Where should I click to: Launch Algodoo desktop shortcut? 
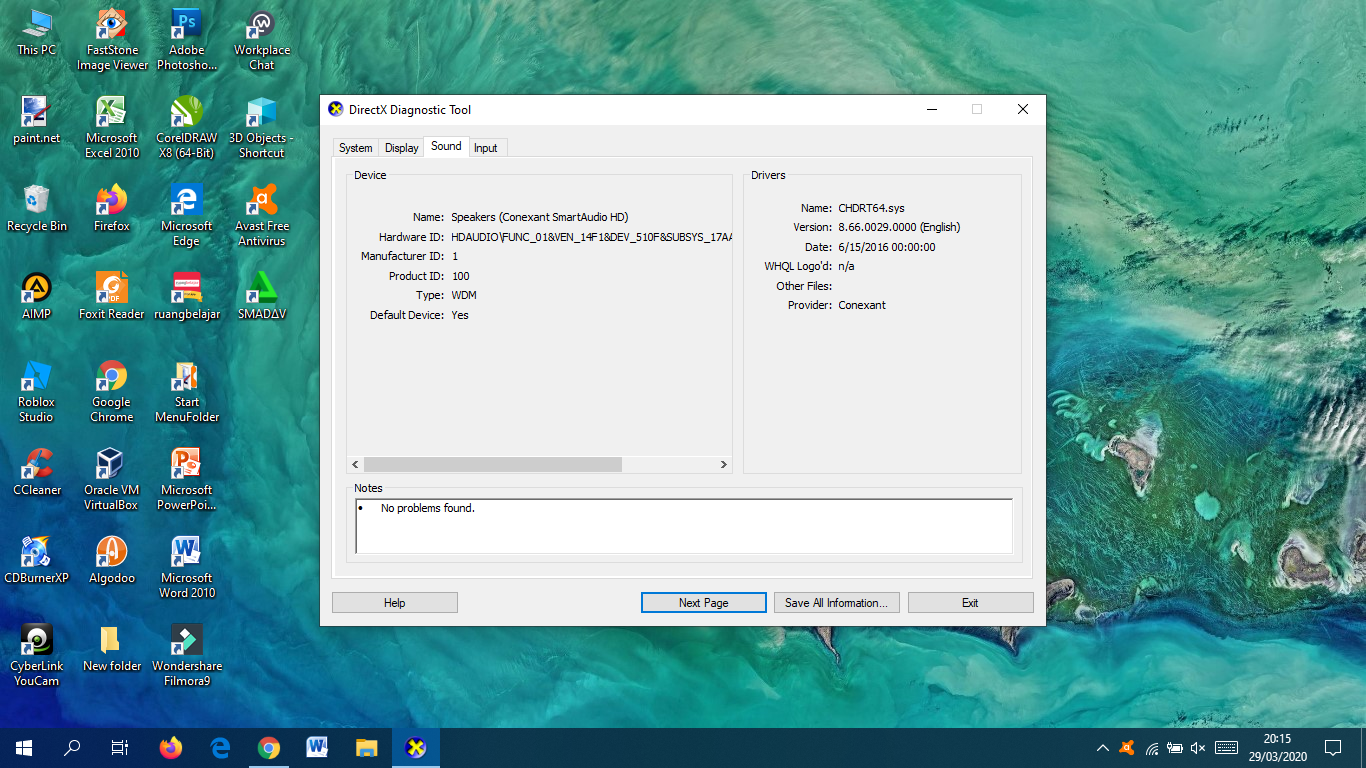coord(112,560)
